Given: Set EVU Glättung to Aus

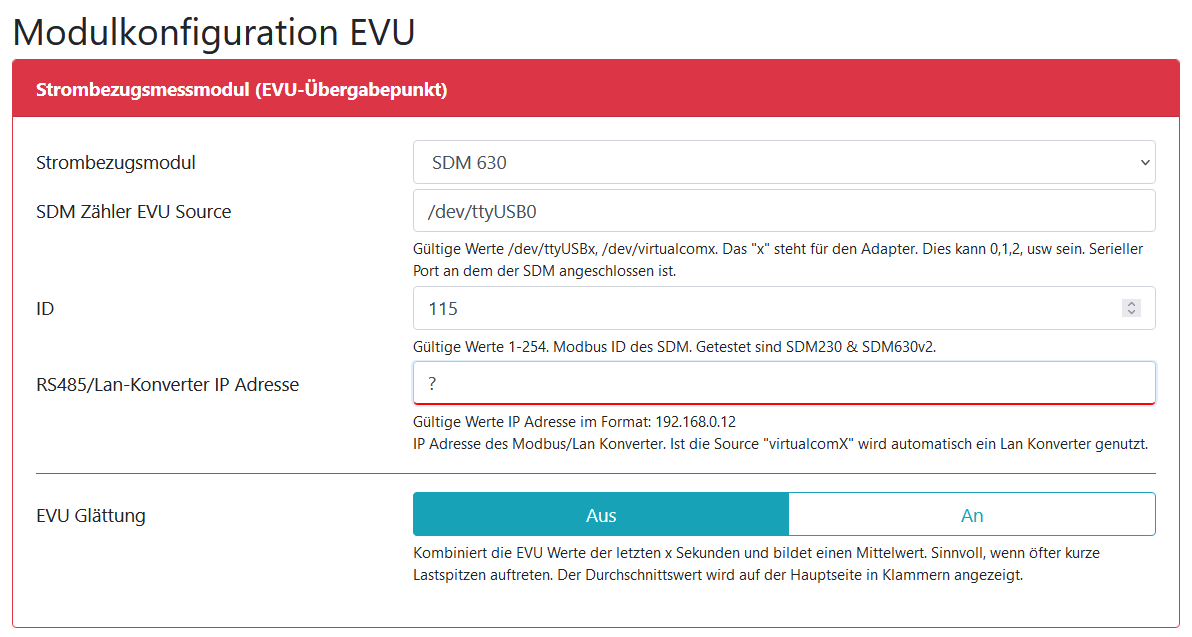Looking at the screenshot, I should click(601, 515).
